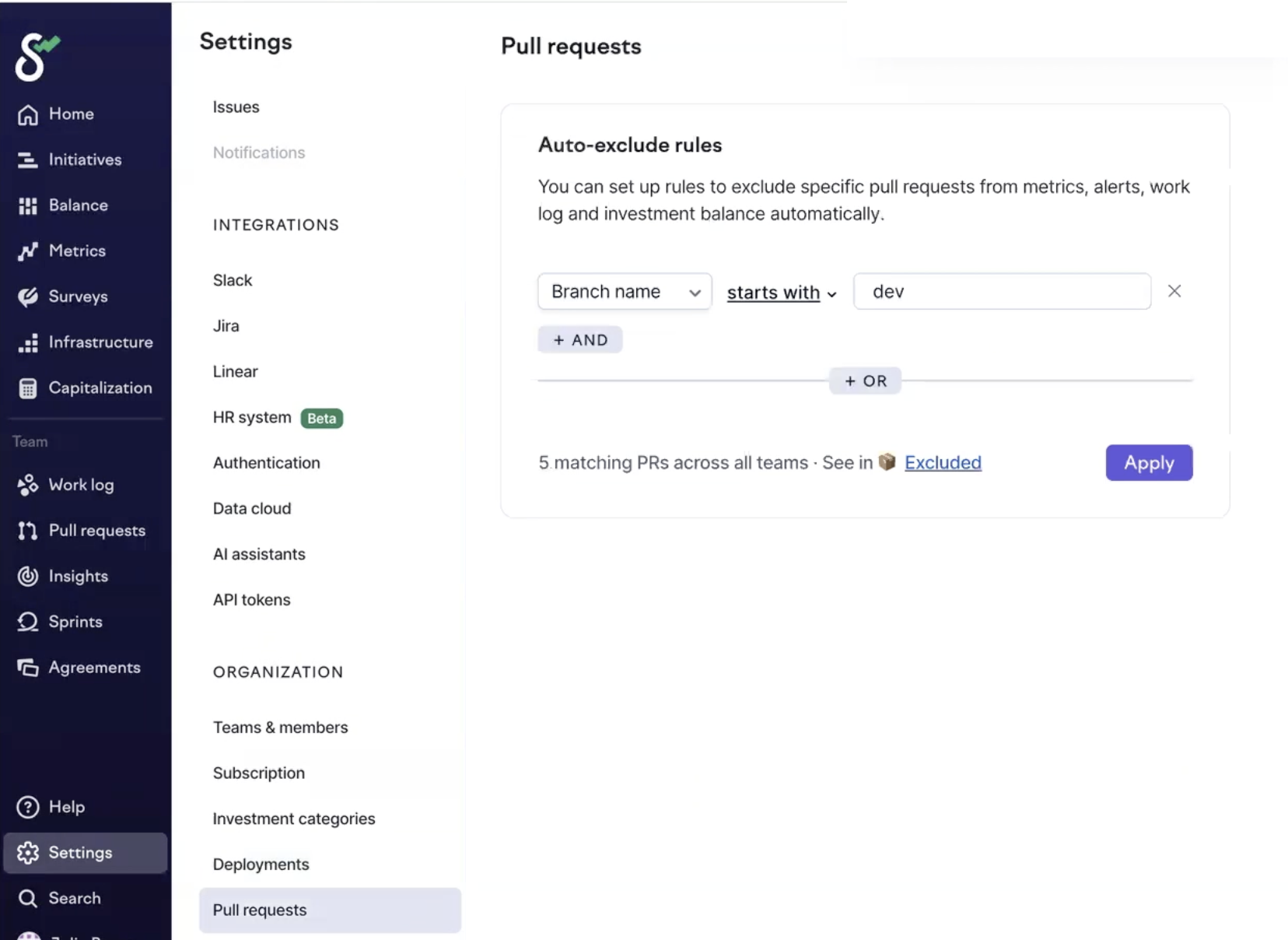The height and width of the screenshot is (940, 1288).
Task: Add an AND condition
Action: click(579, 340)
